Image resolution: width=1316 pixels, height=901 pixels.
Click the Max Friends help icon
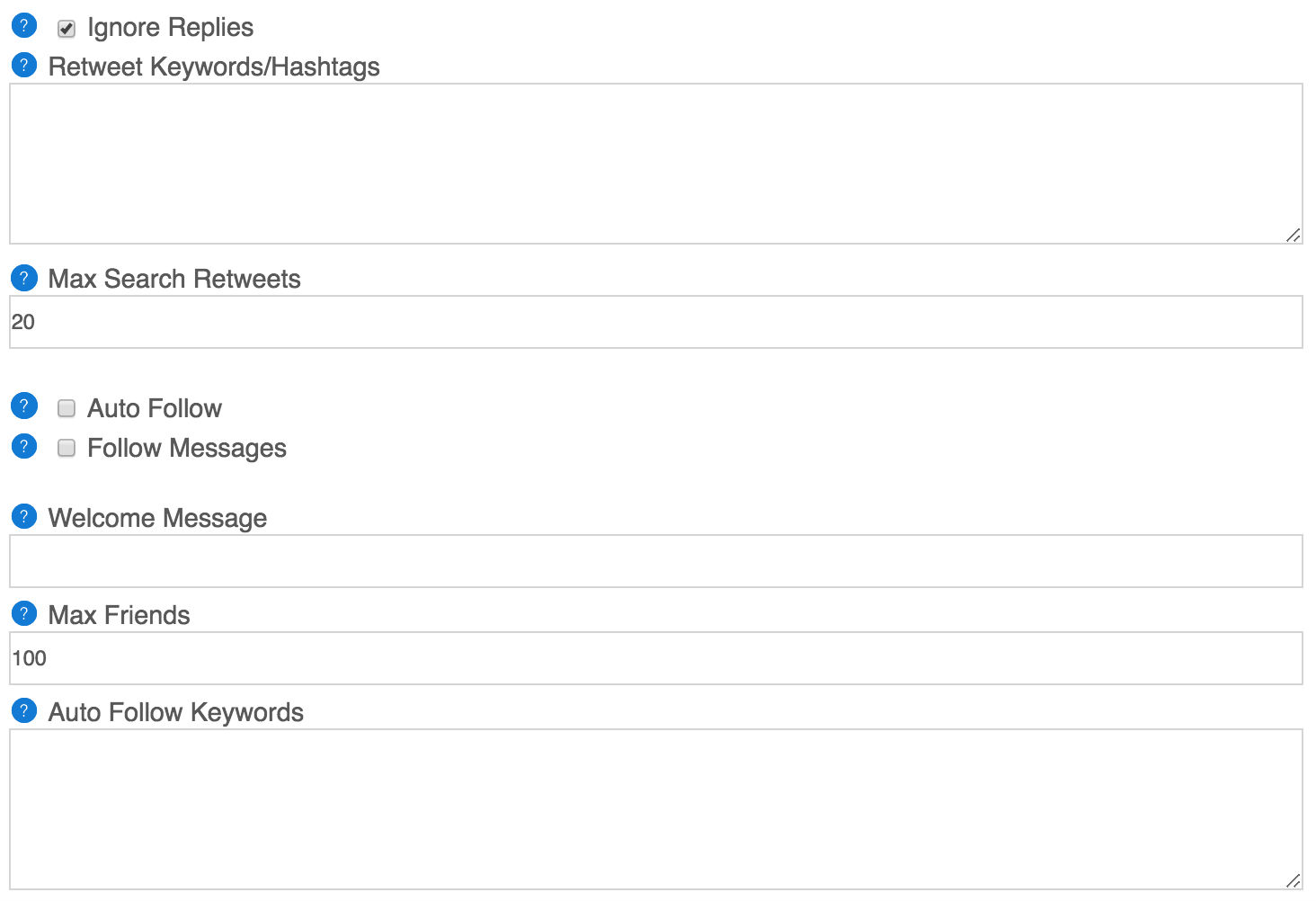24,613
